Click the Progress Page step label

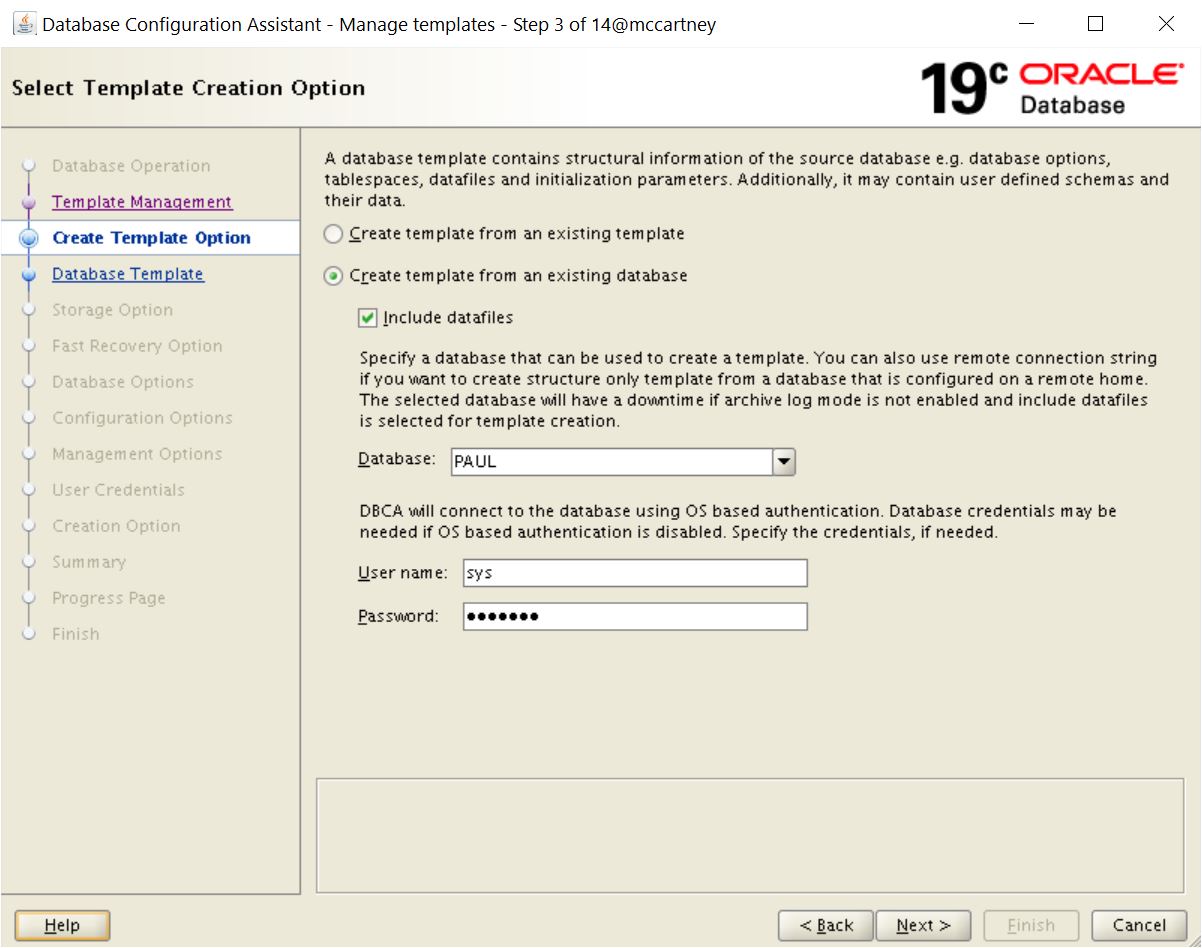point(109,598)
